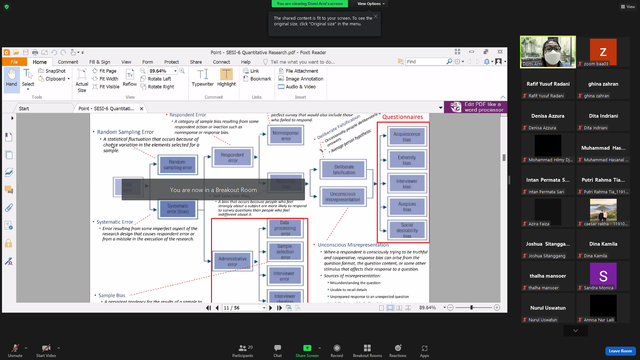The height and width of the screenshot is (360, 640).
Task: Open Zoom Apps
Action: pyautogui.click(x=424, y=350)
